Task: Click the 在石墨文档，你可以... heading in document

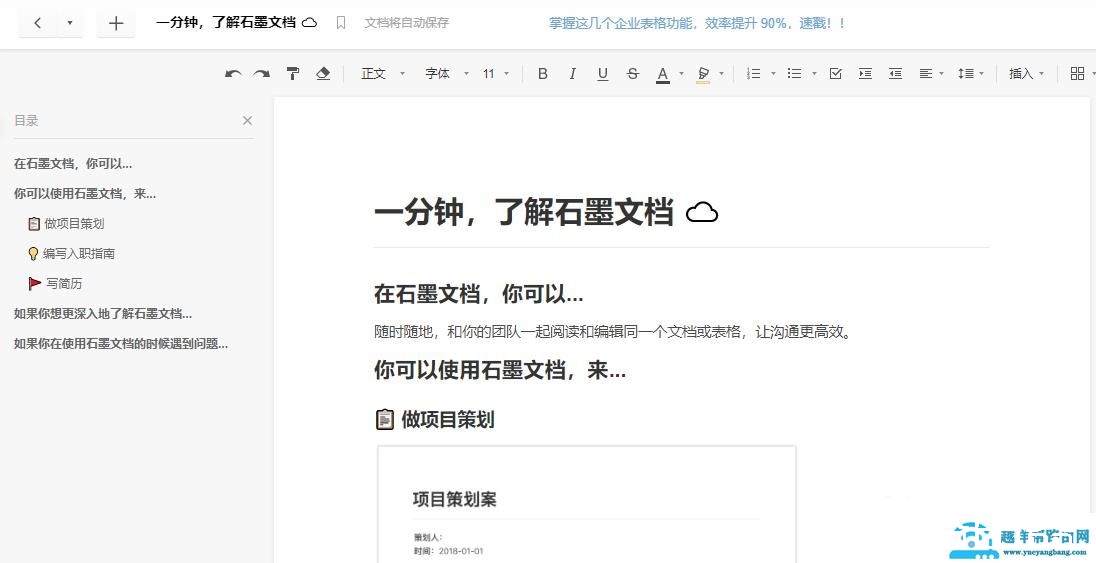Action: point(478,294)
